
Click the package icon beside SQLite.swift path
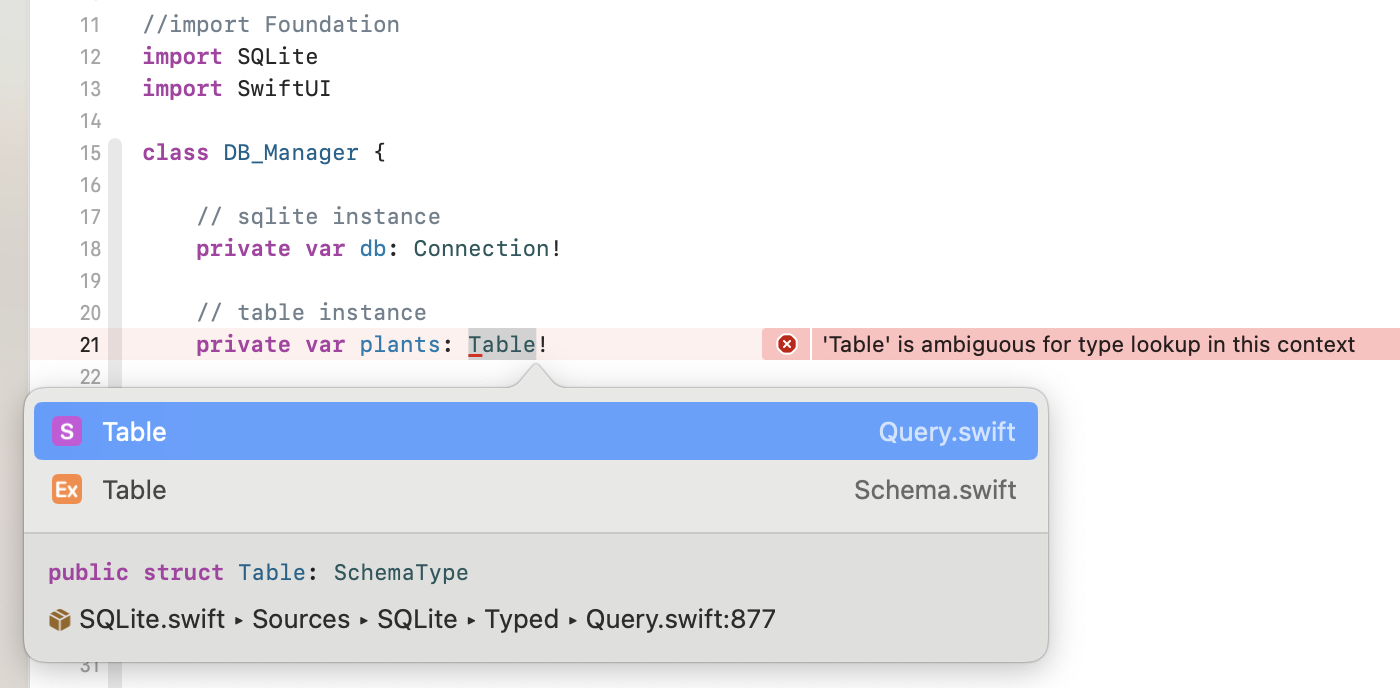click(60, 620)
